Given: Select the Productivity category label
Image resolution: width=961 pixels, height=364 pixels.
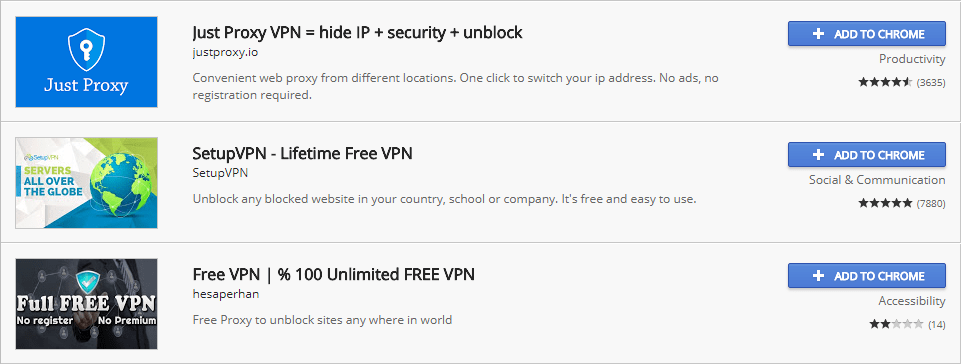Looking at the screenshot, I should coord(912,59).
